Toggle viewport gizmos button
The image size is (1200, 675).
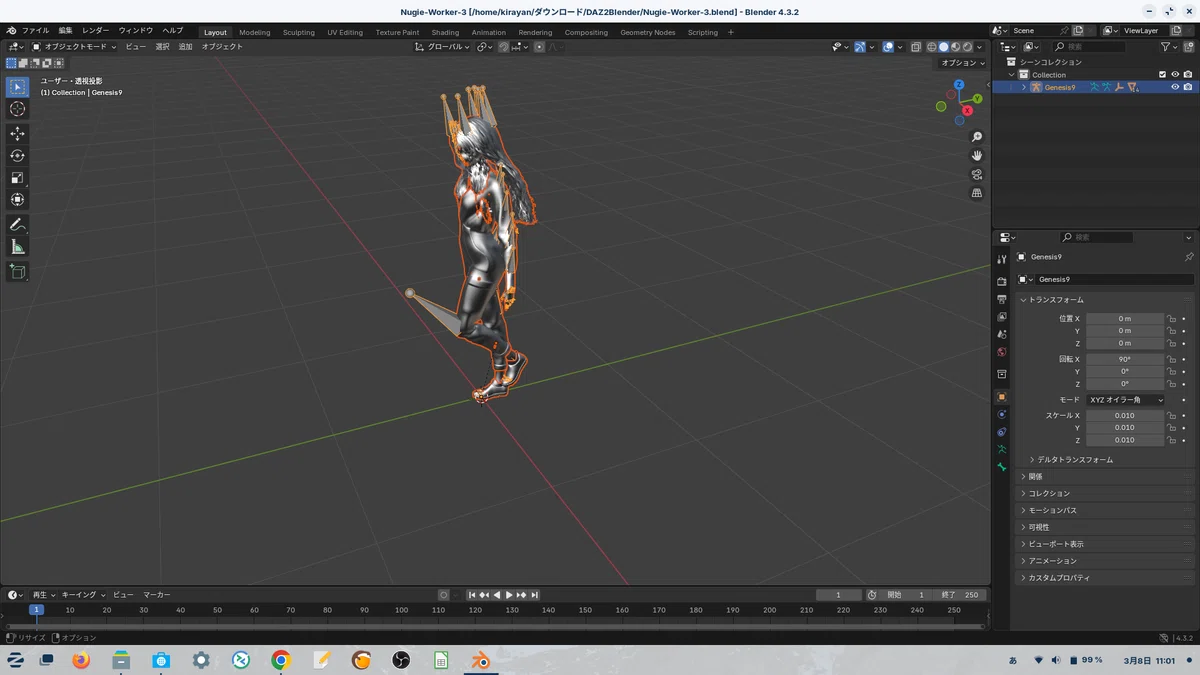860,47
